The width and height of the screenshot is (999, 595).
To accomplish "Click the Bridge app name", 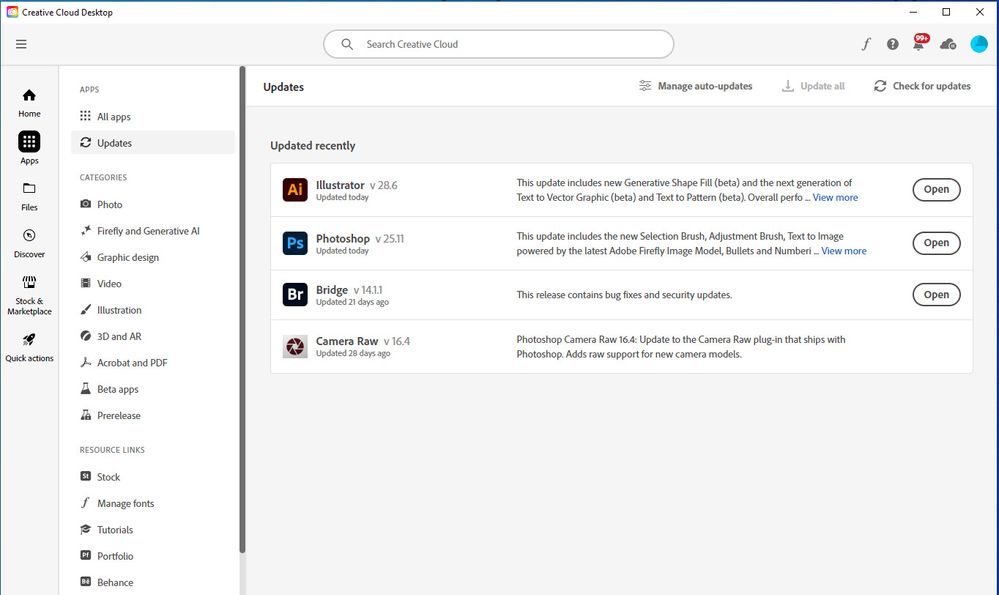I will pyautogui.click(x=332, y=290).
